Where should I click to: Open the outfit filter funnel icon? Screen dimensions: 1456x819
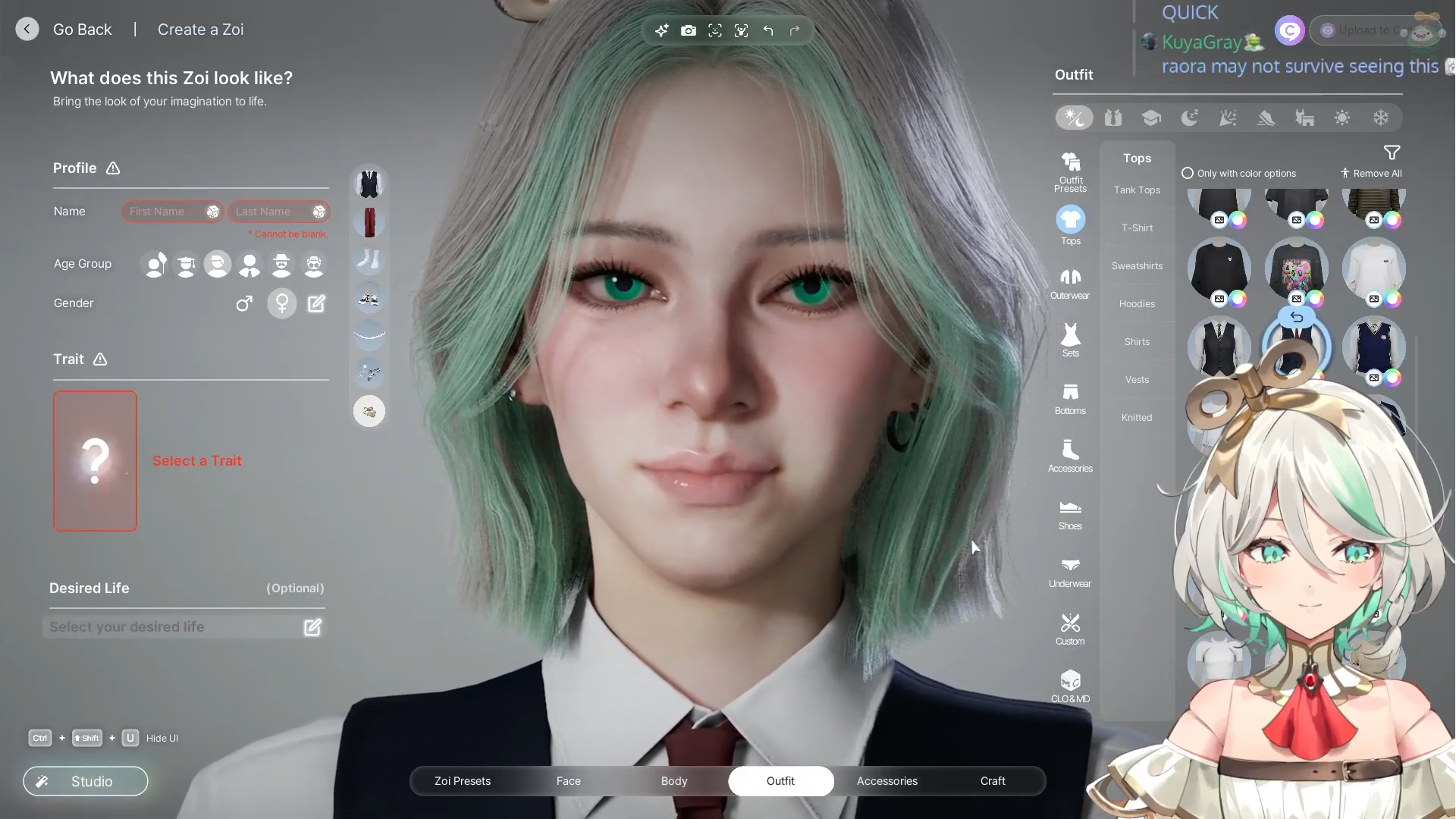pos(1392,152)
